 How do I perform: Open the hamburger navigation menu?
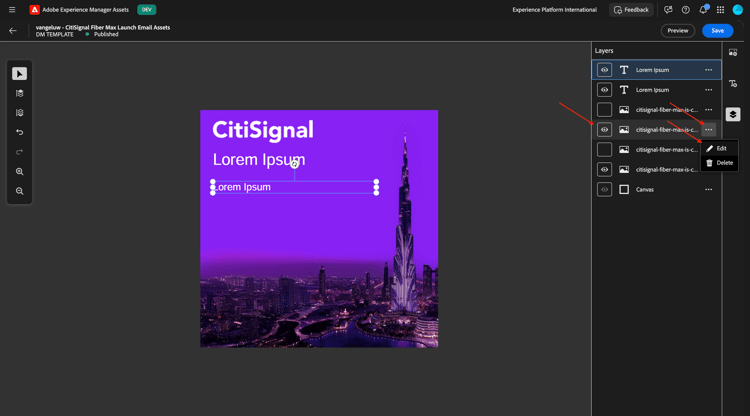tap(12, 10)
